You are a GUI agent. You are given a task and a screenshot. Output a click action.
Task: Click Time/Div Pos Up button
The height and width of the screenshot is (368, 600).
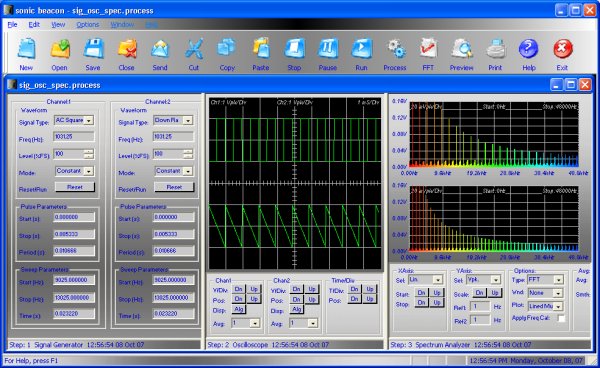[x=370, y=299]
